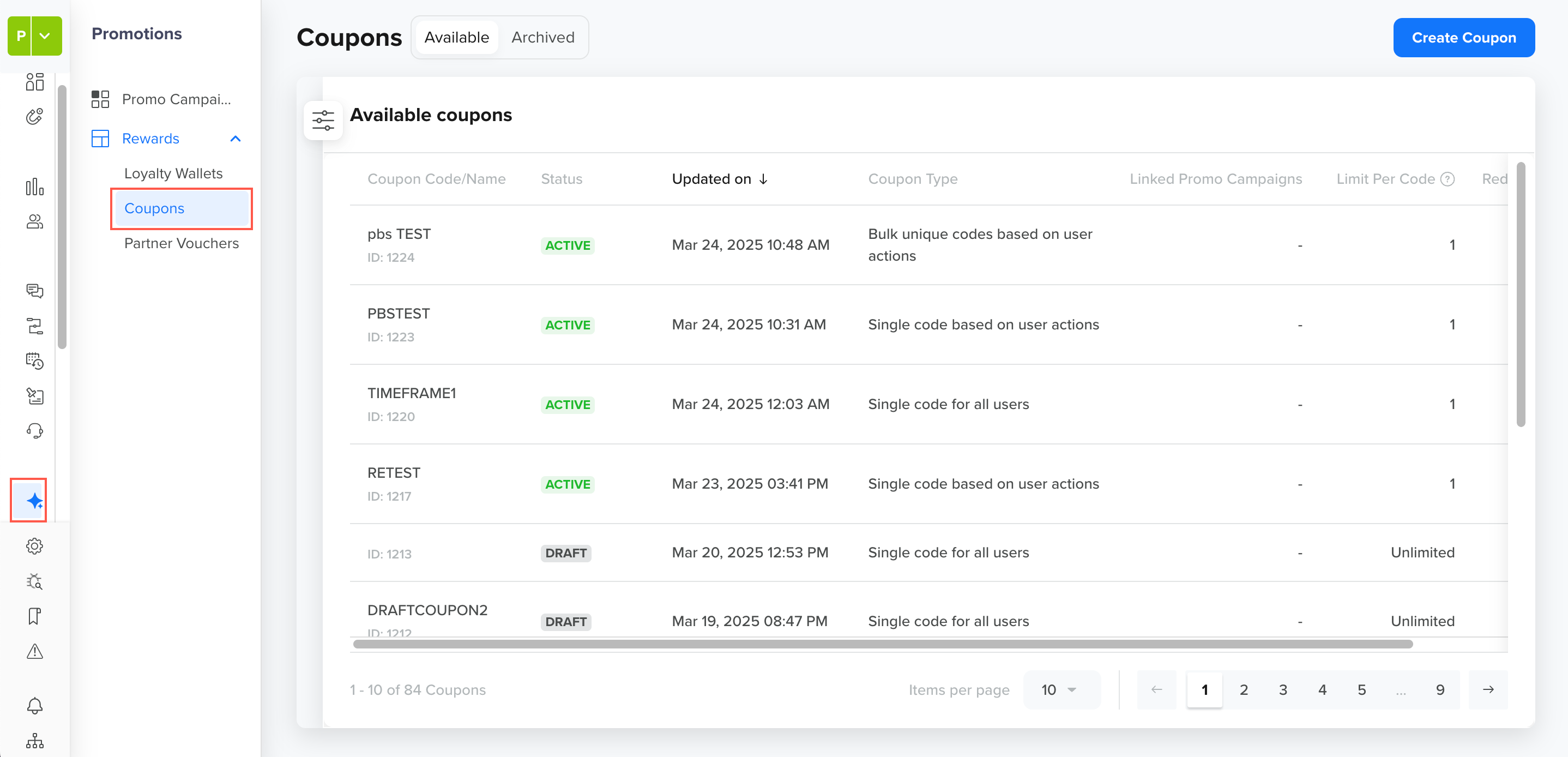Click the bar chart analytics icon

click(x=35, y=187)
